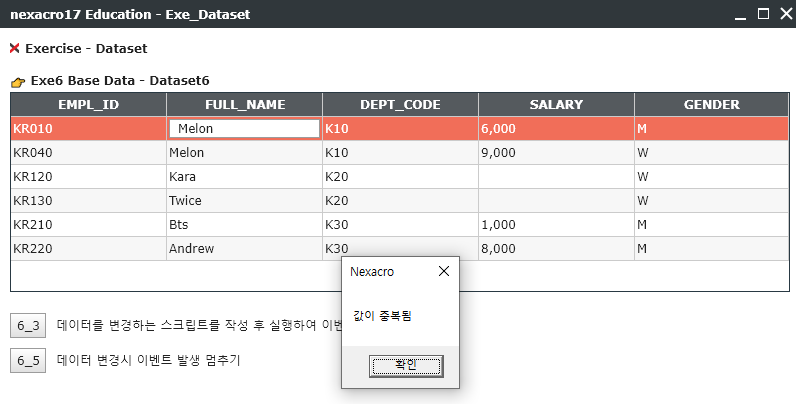Click K10 dept code in KR040 row
Image resolution: width=796 pixels, height=404 pixels.
point(401,153)
